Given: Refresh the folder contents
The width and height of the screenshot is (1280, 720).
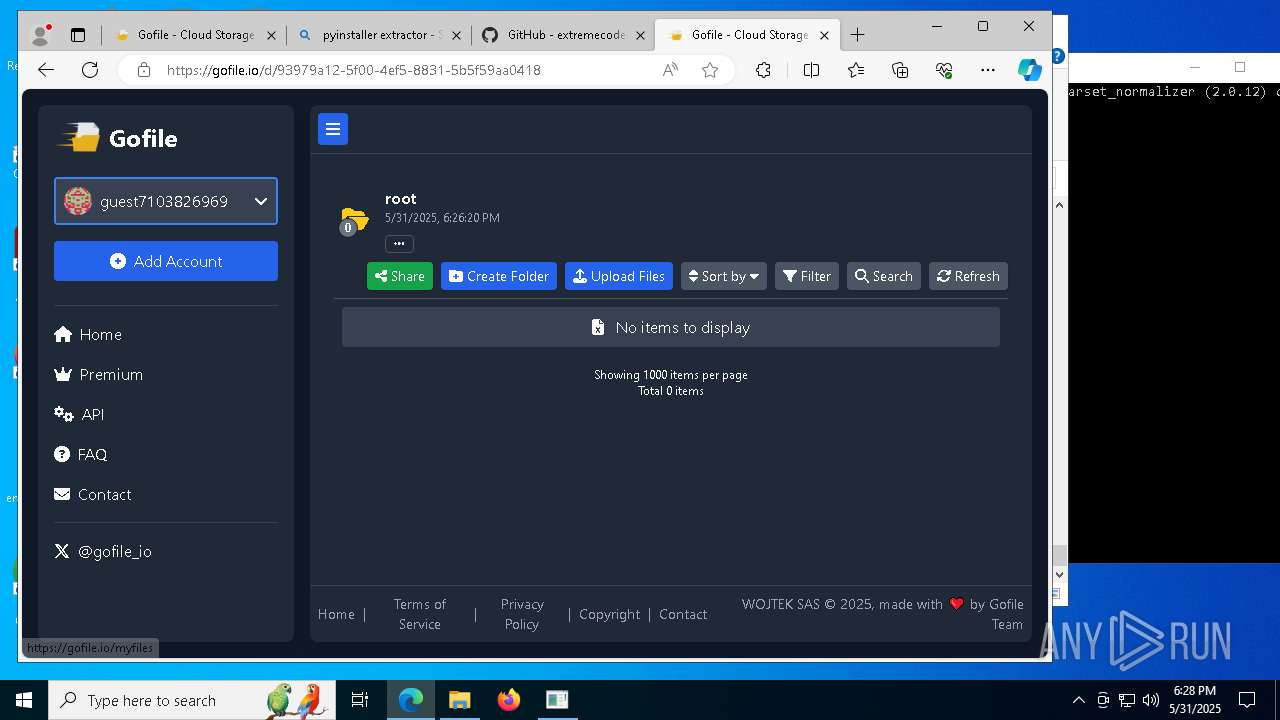Looking at the screenshot, I should point(968,276).
